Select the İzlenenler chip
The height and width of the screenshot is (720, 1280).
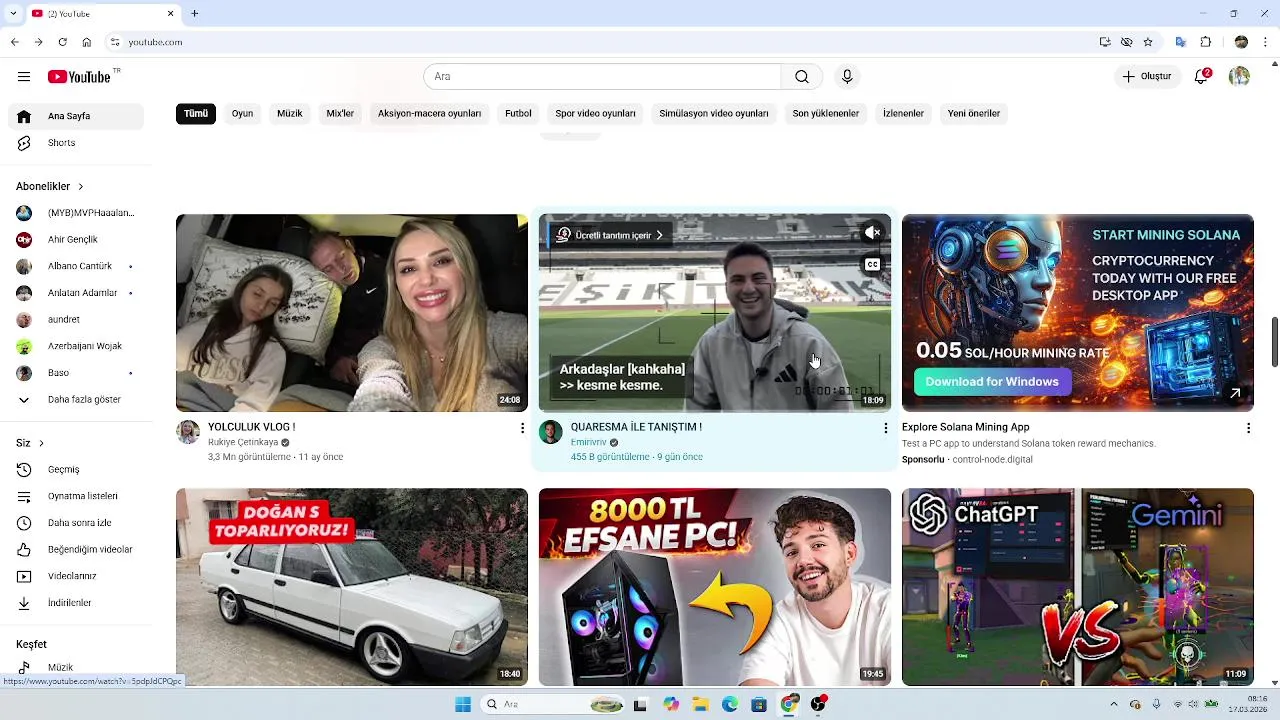tap(903, 114)
